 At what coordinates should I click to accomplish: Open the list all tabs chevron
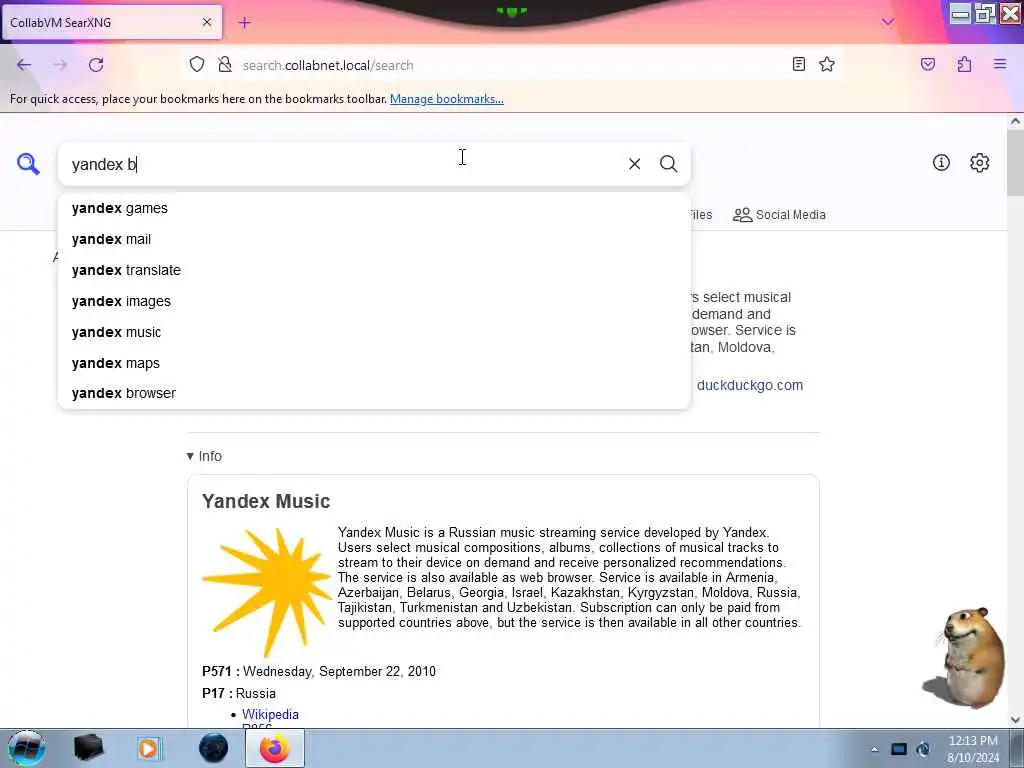(888, 22)
